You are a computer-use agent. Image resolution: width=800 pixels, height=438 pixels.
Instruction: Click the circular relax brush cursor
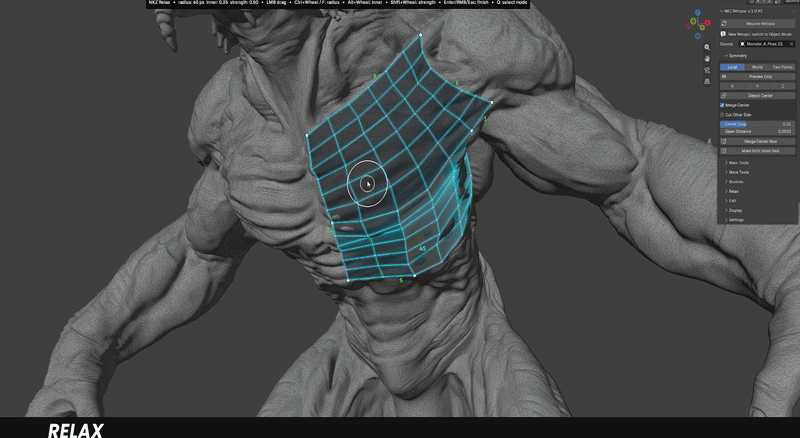367,184
